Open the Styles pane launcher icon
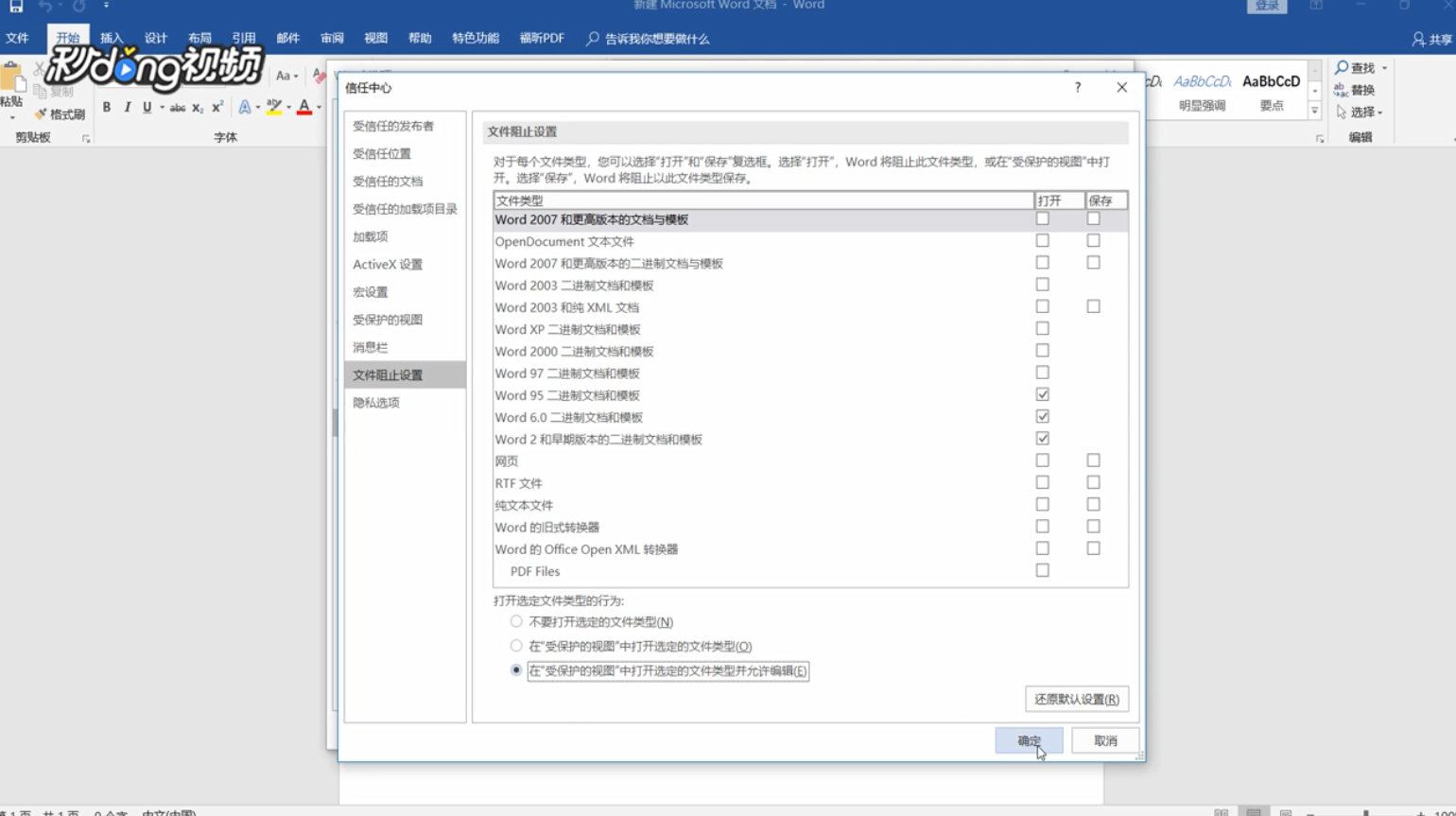 (1320, 138)
